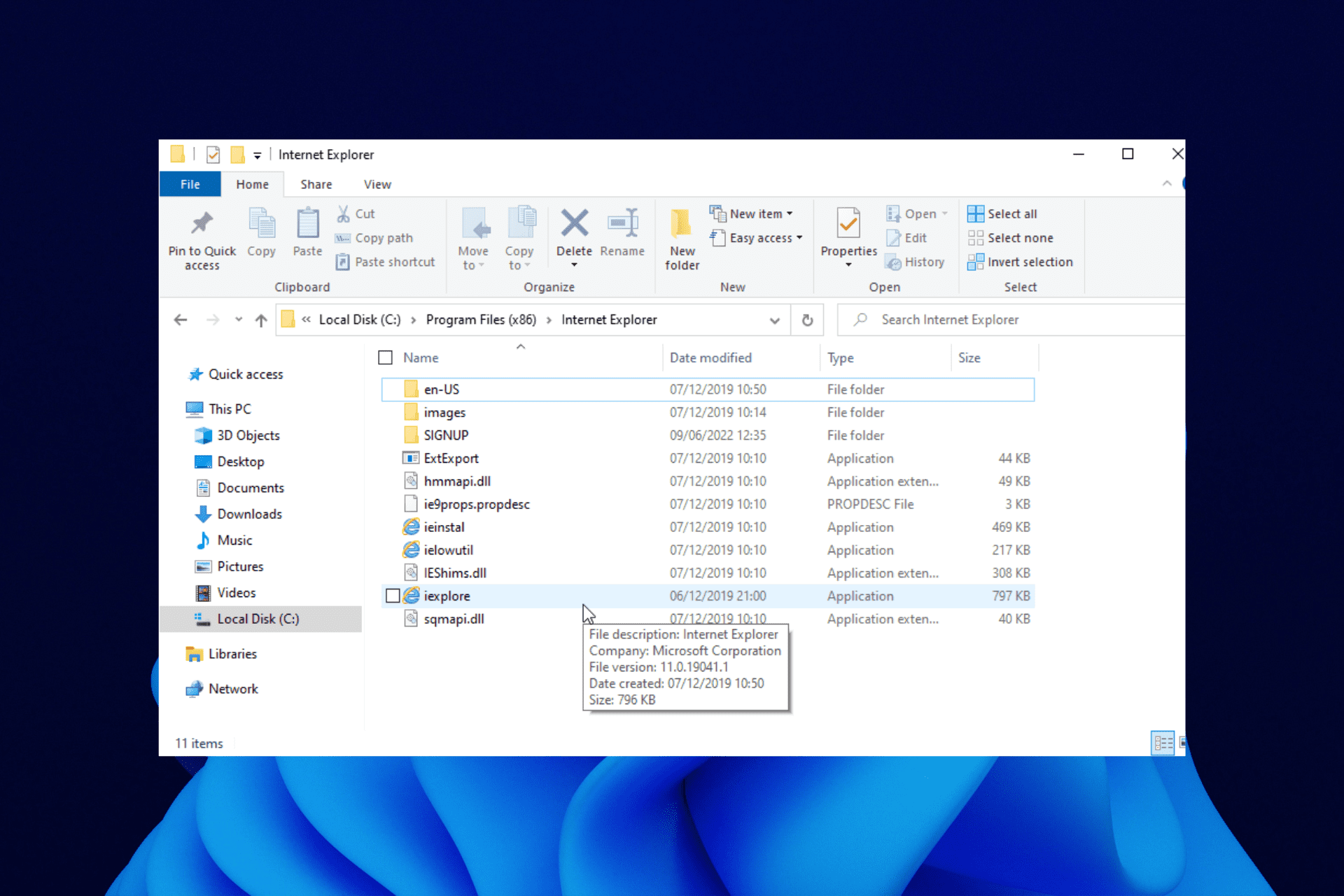Viewport: 1344px width, 896px height.
Task: Click the Properties icon
Action: click(848, 224)
